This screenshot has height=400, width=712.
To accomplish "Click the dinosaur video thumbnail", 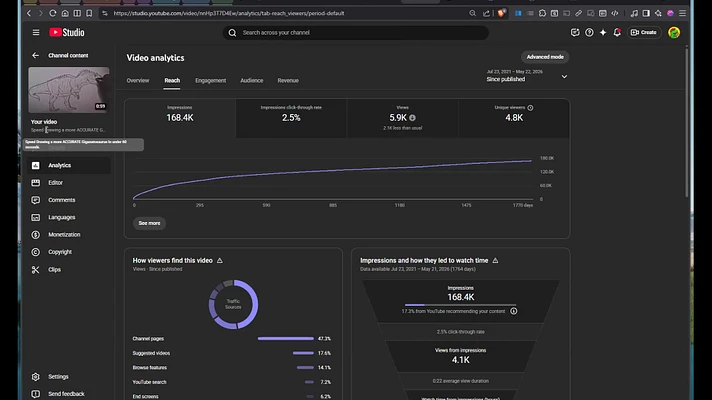I will (x=69, y=90).
